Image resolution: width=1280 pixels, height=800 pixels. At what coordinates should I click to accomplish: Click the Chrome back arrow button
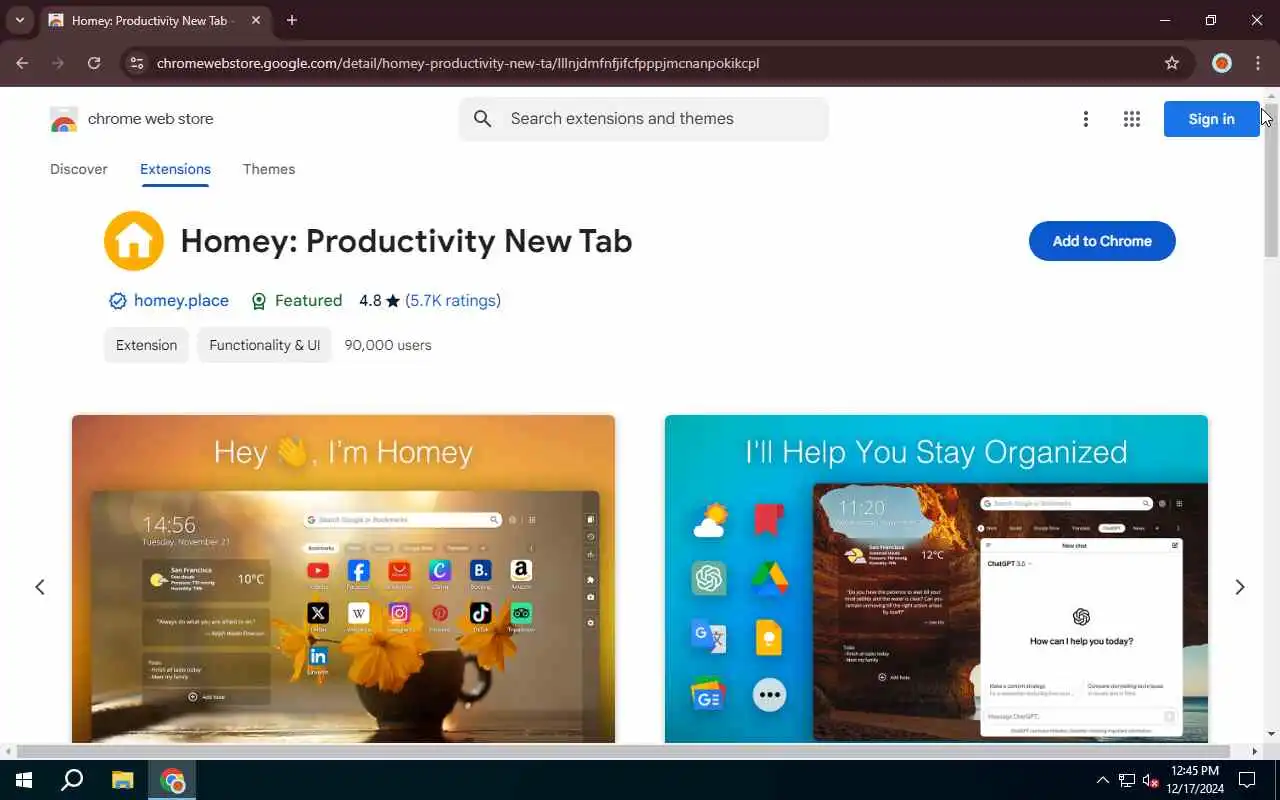(22, 63)
